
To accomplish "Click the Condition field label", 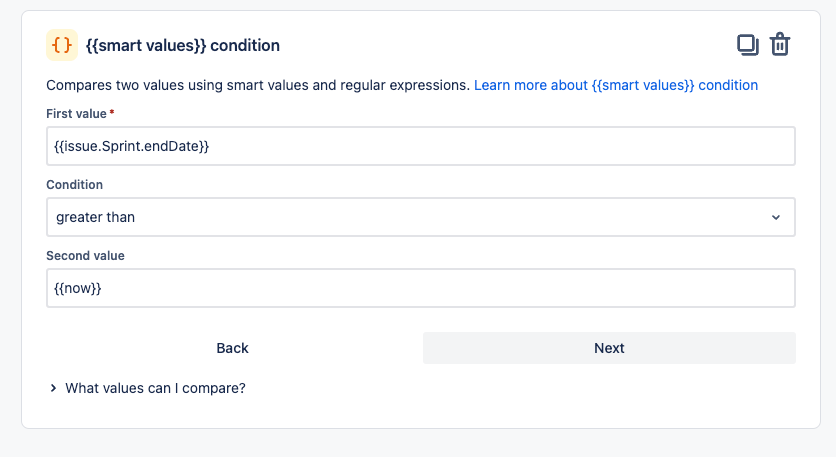I will [x=75, y=185].
